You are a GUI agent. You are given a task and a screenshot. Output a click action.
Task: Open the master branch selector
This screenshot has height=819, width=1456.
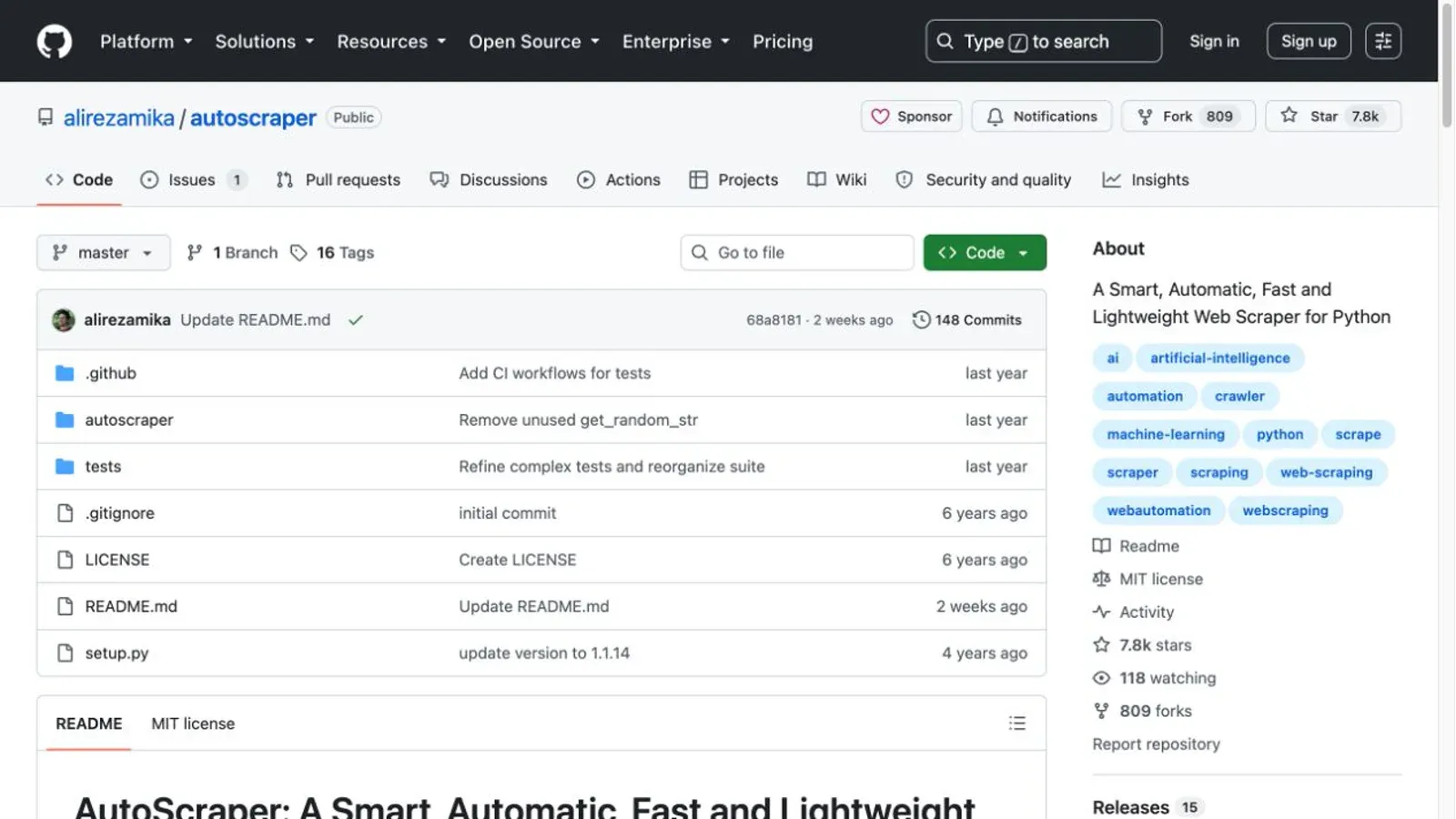104,253
